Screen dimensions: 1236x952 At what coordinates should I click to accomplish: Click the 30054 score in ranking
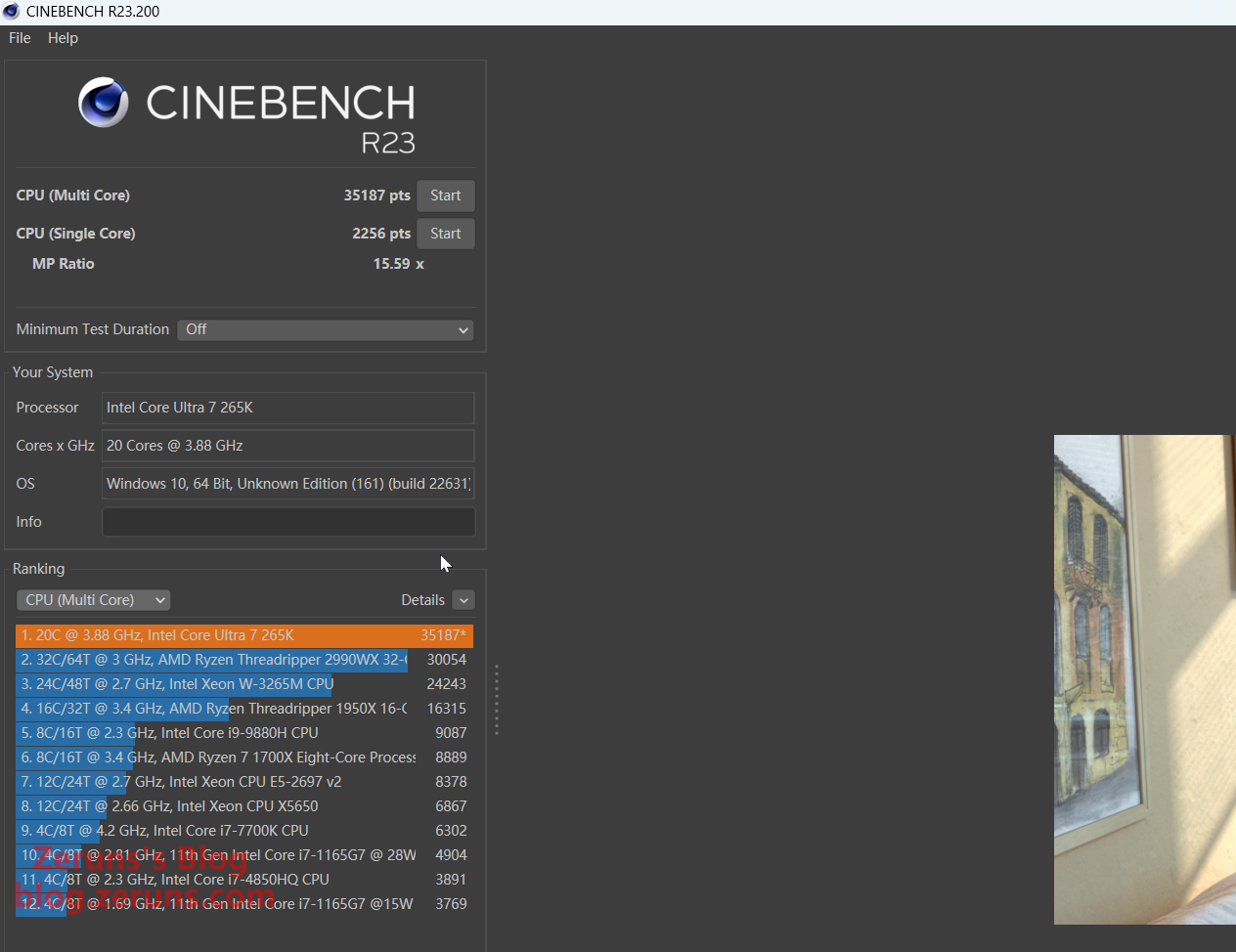point(447,660)
